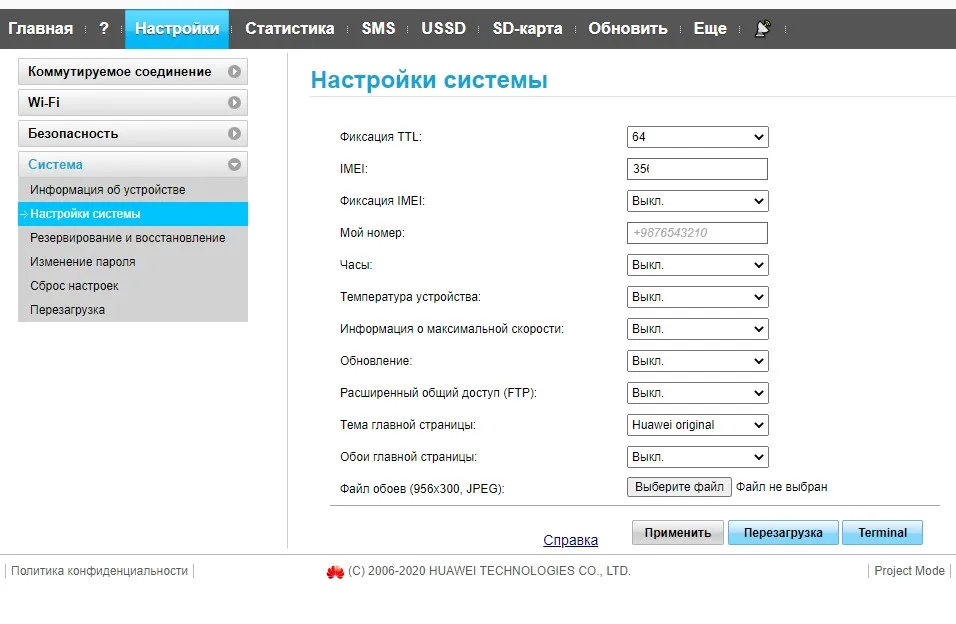The image size is (956, 624).
Task: Focus the Мой номер input field
Action: pos(697,233)
